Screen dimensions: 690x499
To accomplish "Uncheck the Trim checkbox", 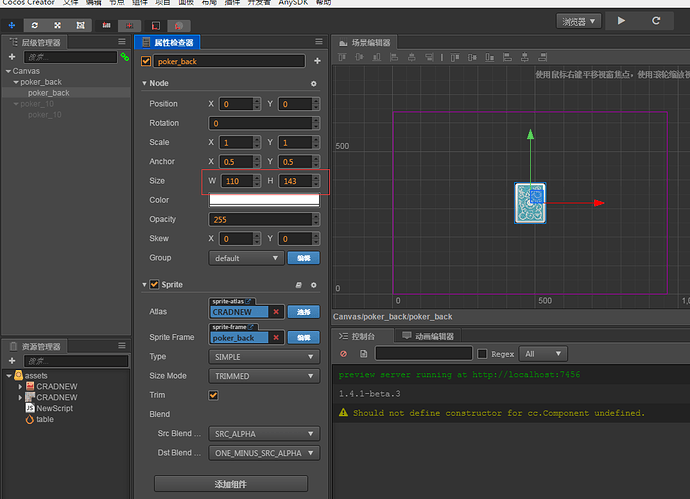I will click(213, 395).
